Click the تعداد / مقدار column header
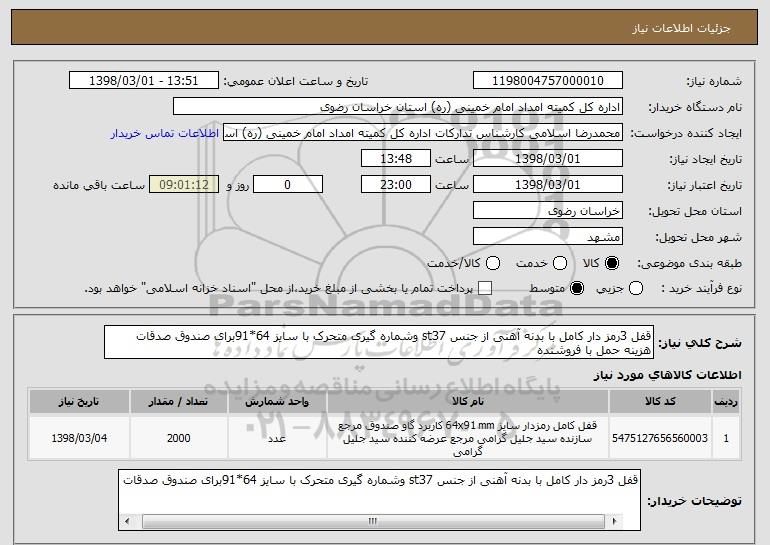Viewport: 770px width, 545px height. 178,402
